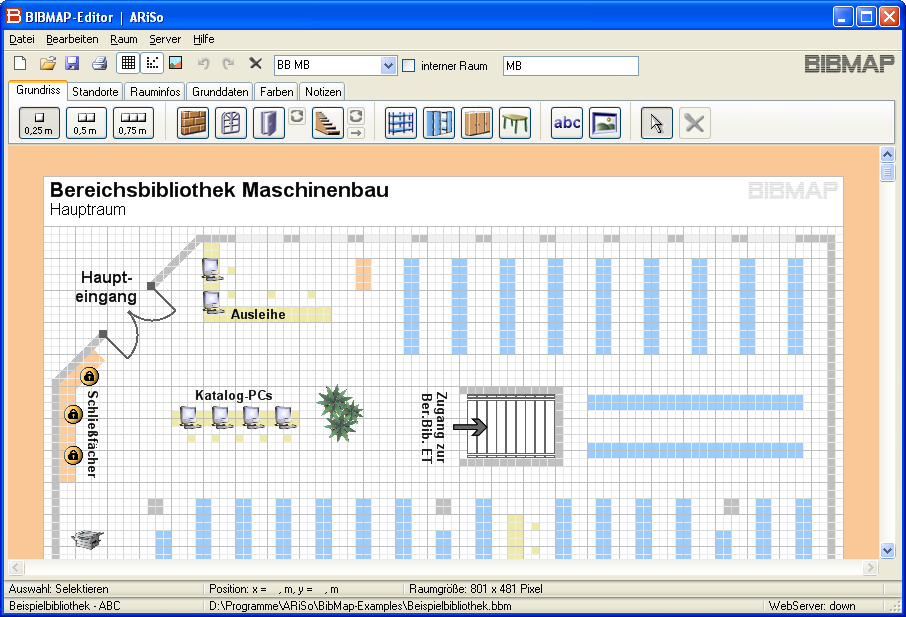Click the horizontal scrollbar right arrow
This screenshot has height=617, width=906.
(870, 567)
